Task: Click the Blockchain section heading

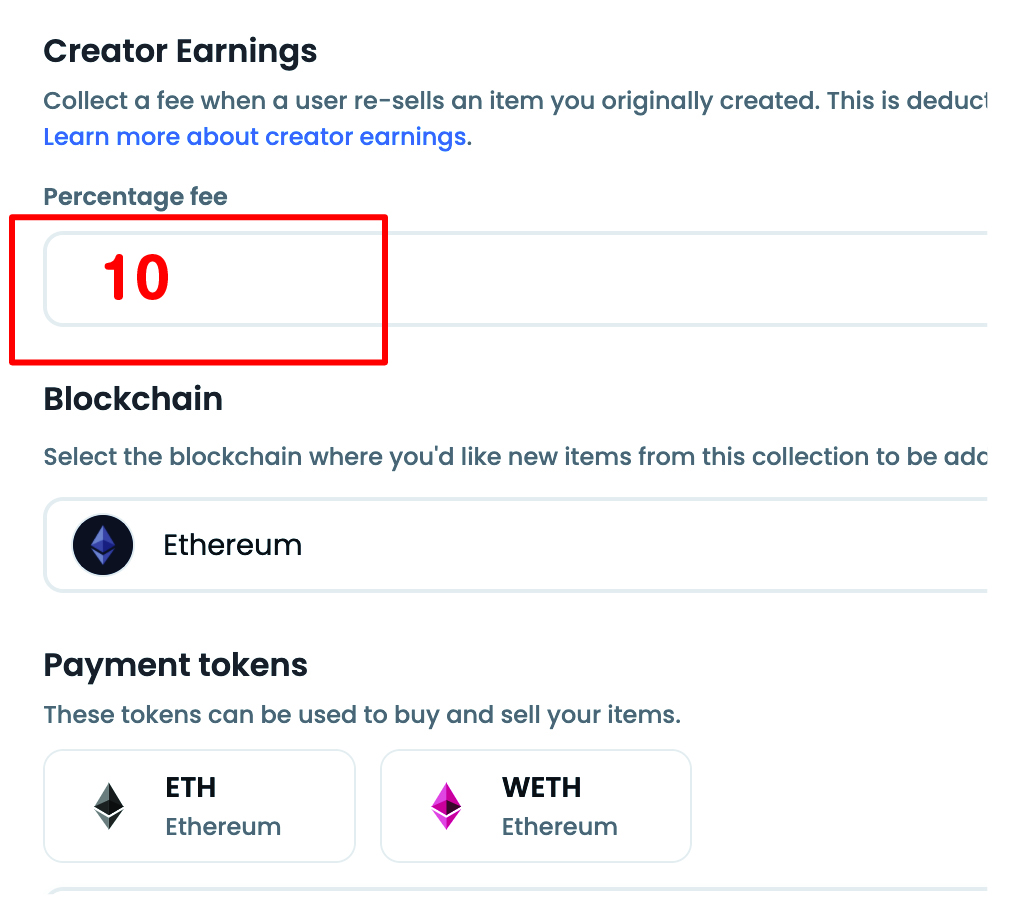Action: [x=133, y=399]
